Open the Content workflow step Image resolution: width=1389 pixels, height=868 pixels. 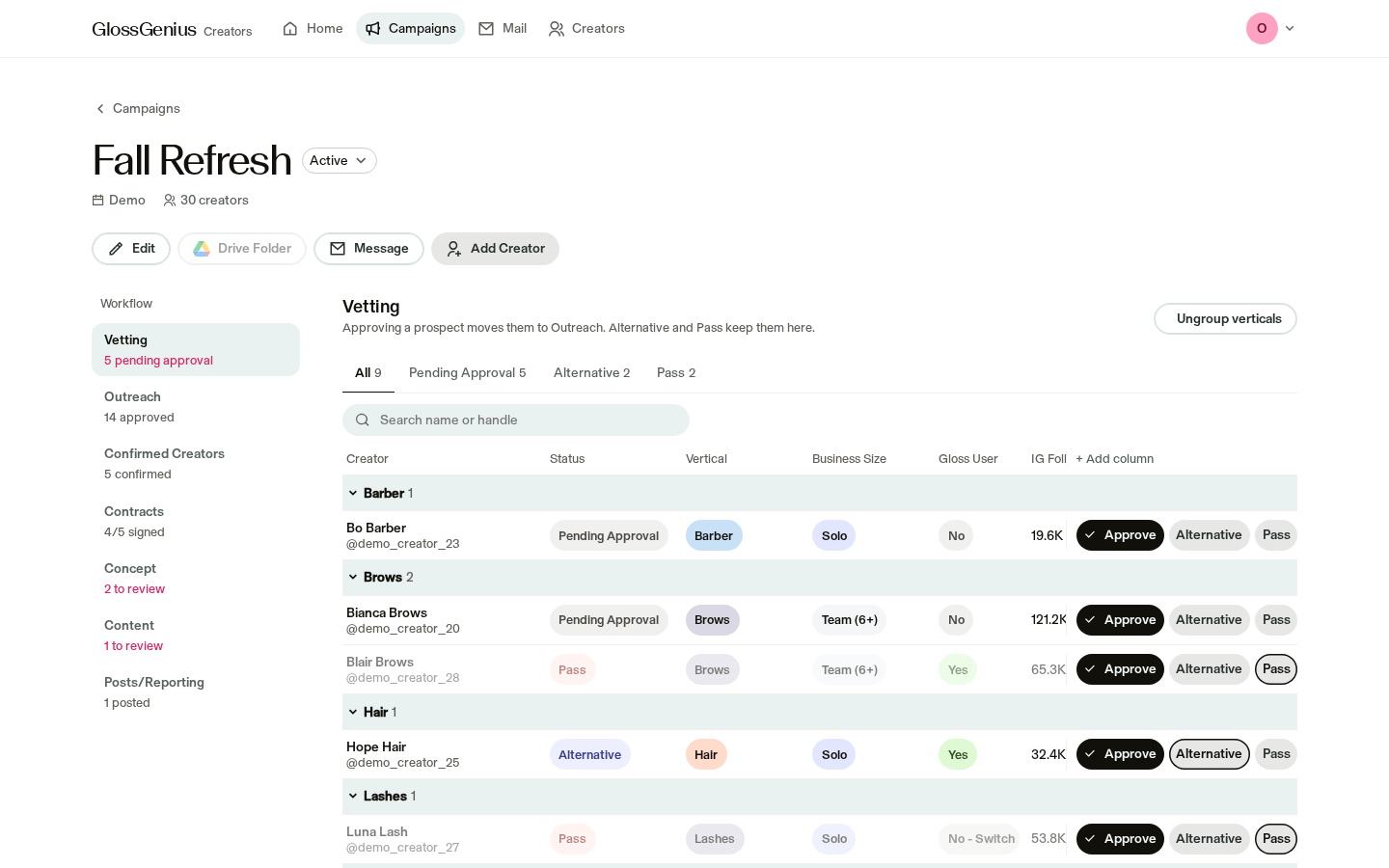coord(196,635)
